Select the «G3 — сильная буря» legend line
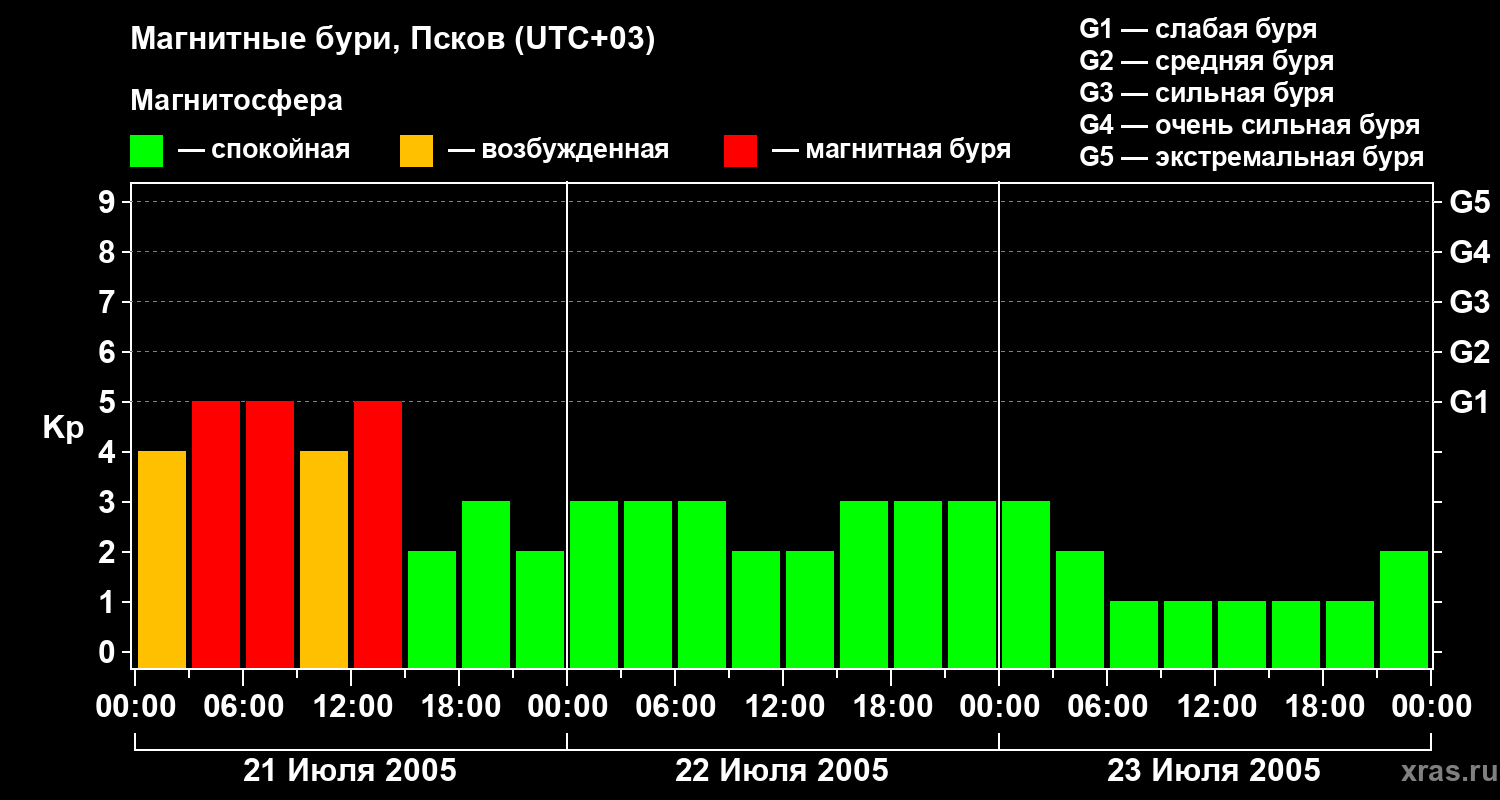Viewport: 1500px width, 800px height. pos(1206,93)
